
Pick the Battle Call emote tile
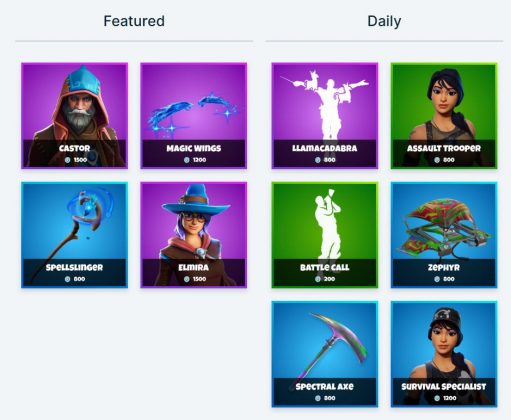point(325,235)
